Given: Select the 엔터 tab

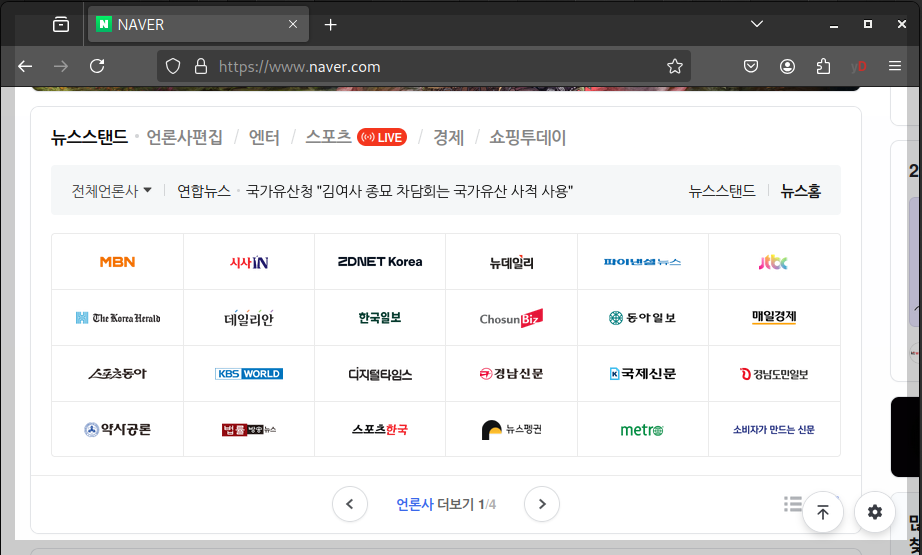Looking at the screenshot, I should click(264, 138).
